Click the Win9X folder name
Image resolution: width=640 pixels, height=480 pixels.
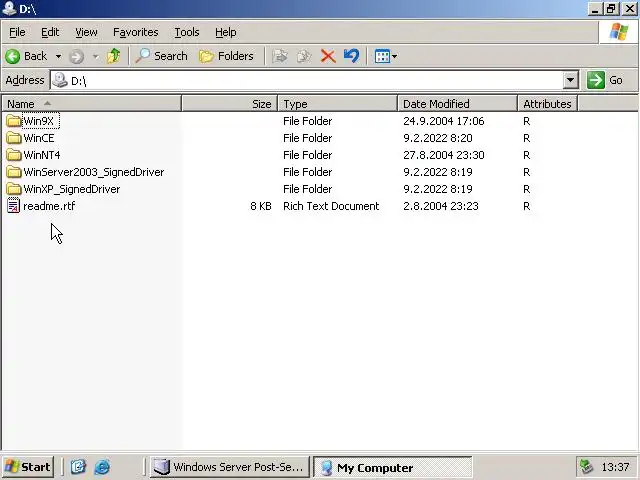[39, 121]
